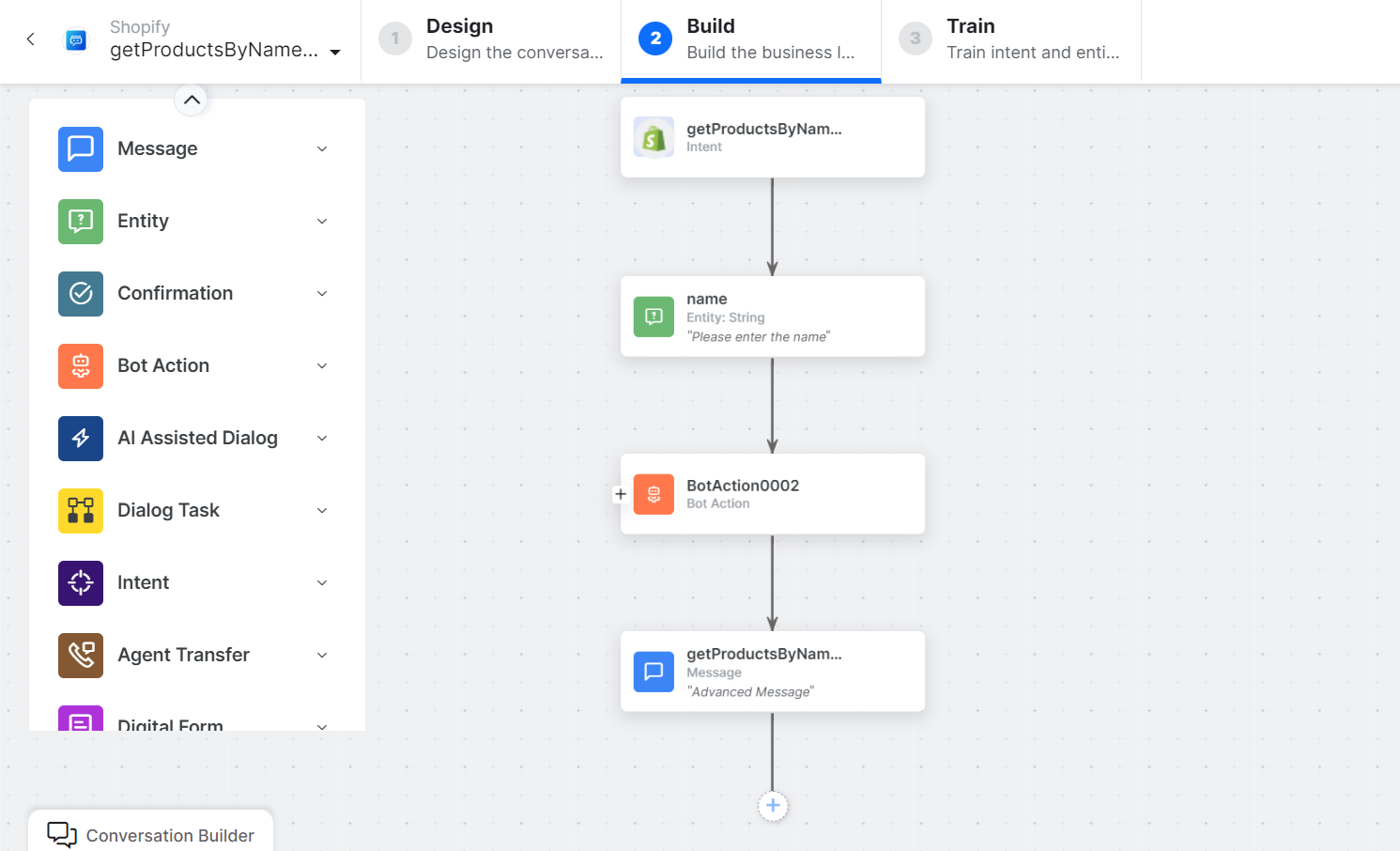Select the yellow Dialog Task icon
This screenshot has width=1400, height=851.
pyautogui.click(x=81, y=511)
